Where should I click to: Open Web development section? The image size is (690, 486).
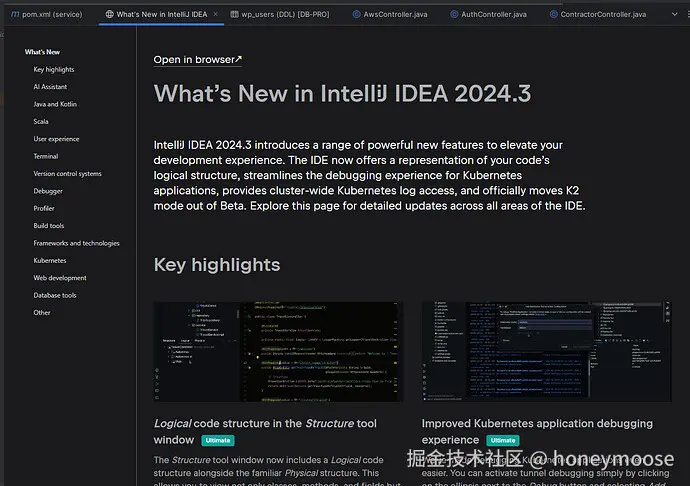point(60,278)
